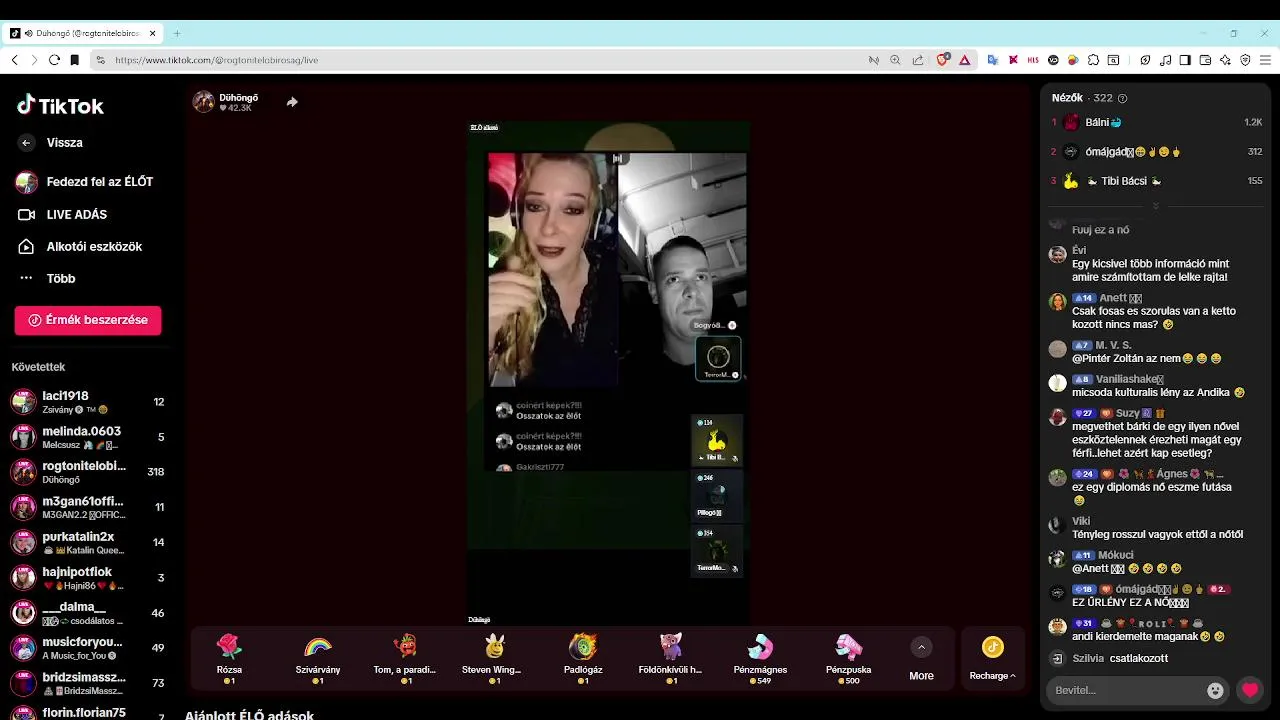This screenshot has width=1280, height=720.
Task: Close the Dühöngő browser tab
Action: tap(153, 33)
